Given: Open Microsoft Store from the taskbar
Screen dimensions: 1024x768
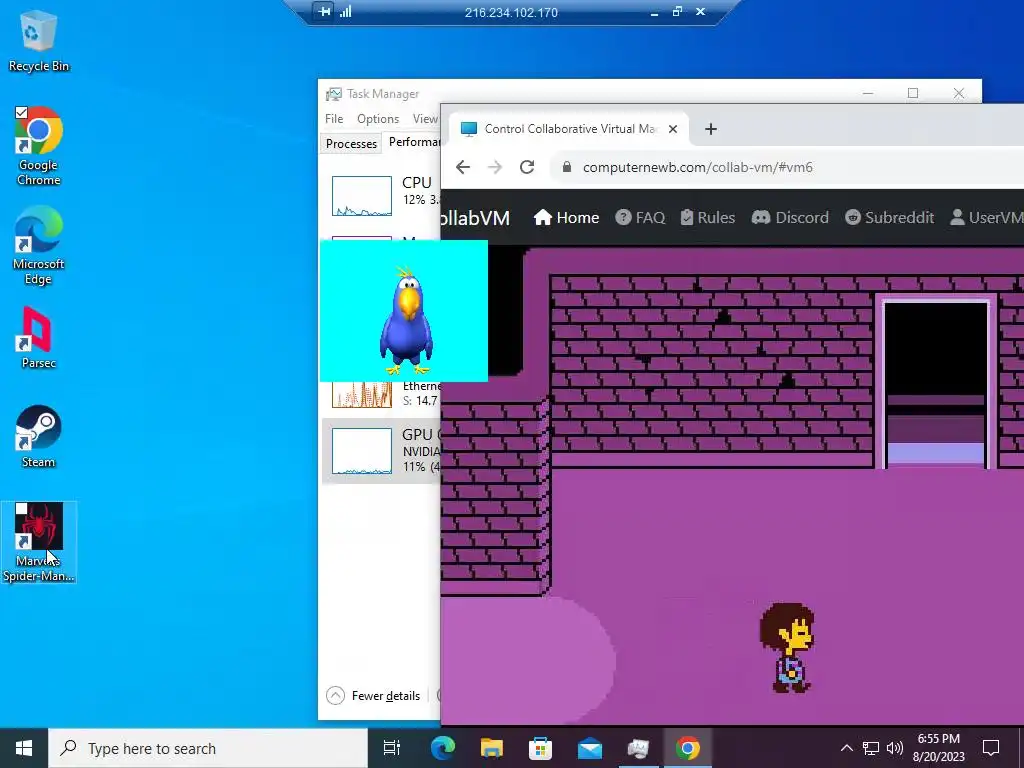Looking at the screenshot, I should tap(541, 748).
